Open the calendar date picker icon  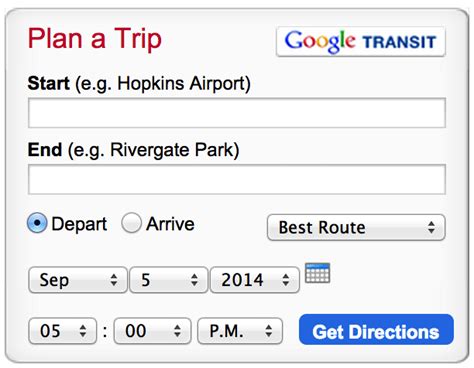coord(318,273)
